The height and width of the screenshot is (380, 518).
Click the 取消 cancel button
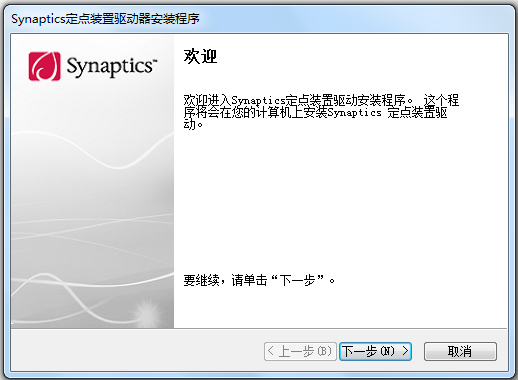pyautogui.click(x=460, y=351)
